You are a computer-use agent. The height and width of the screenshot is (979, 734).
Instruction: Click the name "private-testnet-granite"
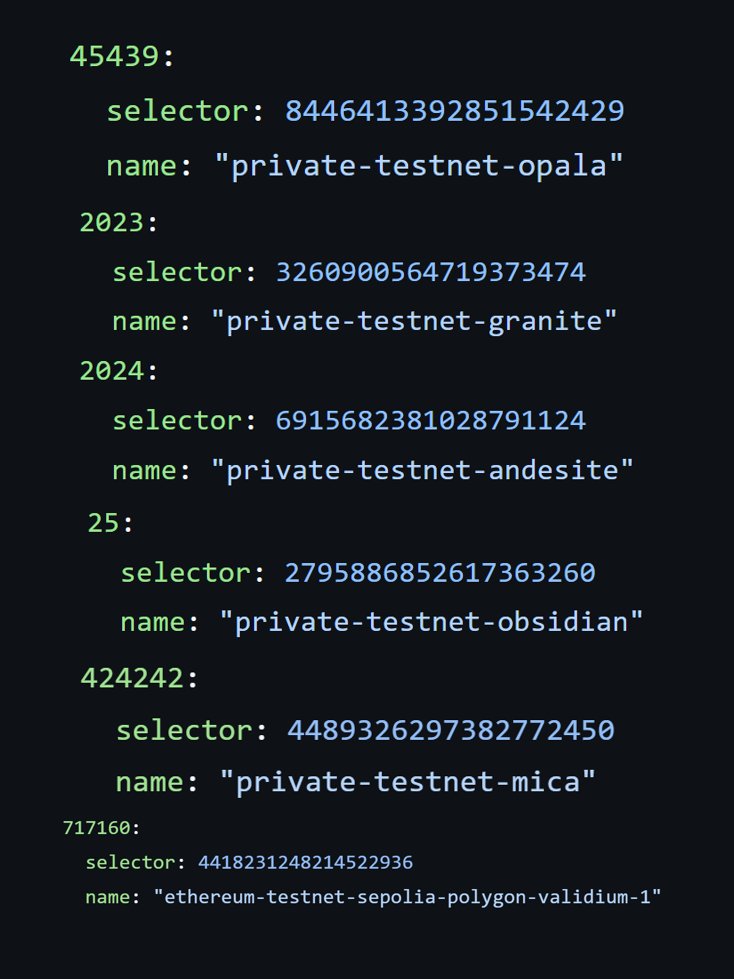click(x=414, y=322)
